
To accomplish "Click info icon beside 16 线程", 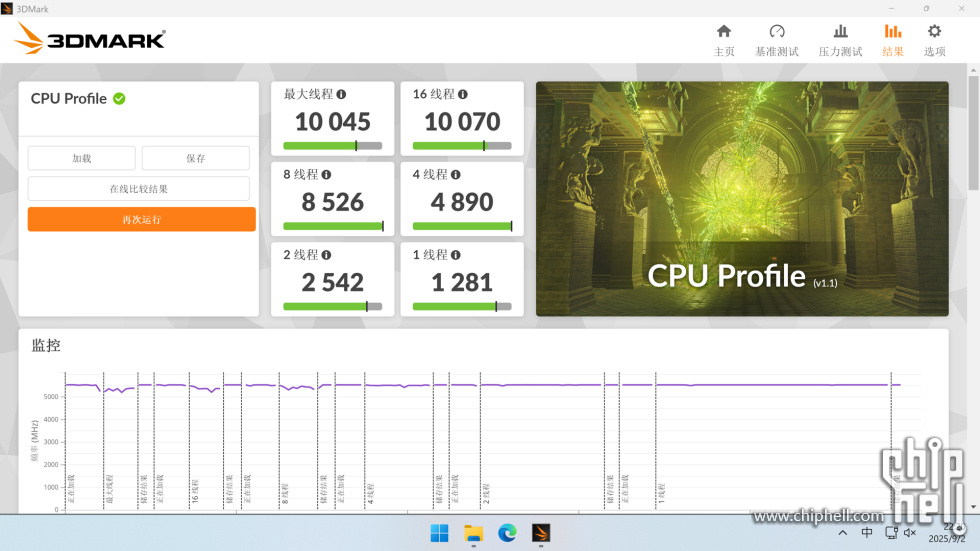I will 462,94.
